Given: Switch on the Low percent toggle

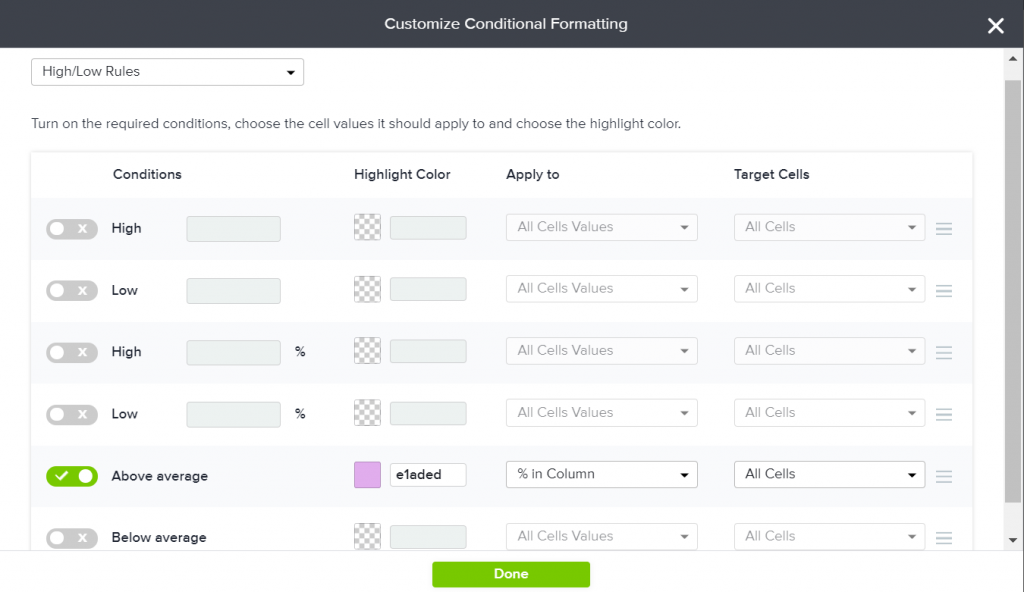Looking at the screenshot, I should (x=72, y=414).
